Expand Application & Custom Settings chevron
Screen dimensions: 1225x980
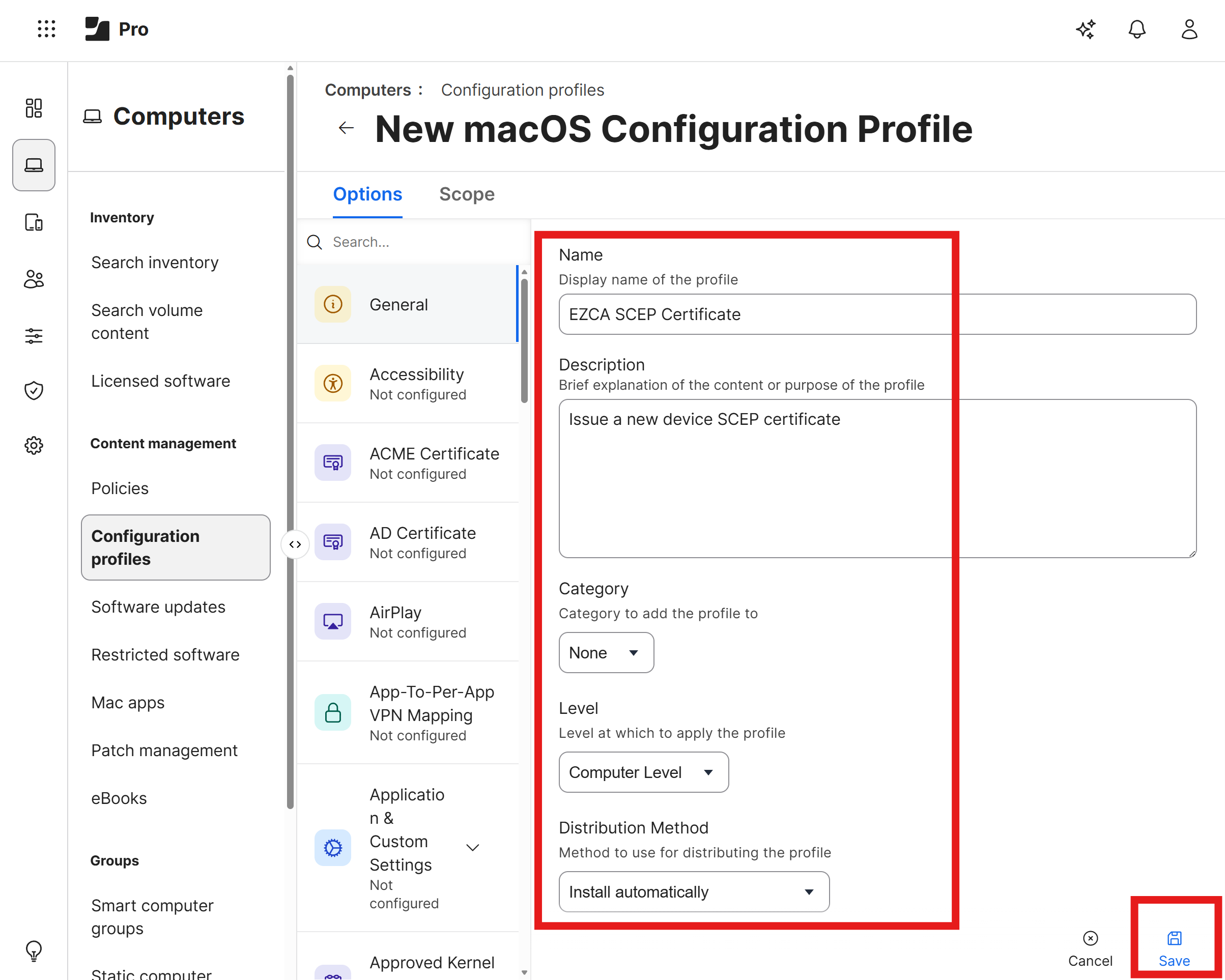472,847
